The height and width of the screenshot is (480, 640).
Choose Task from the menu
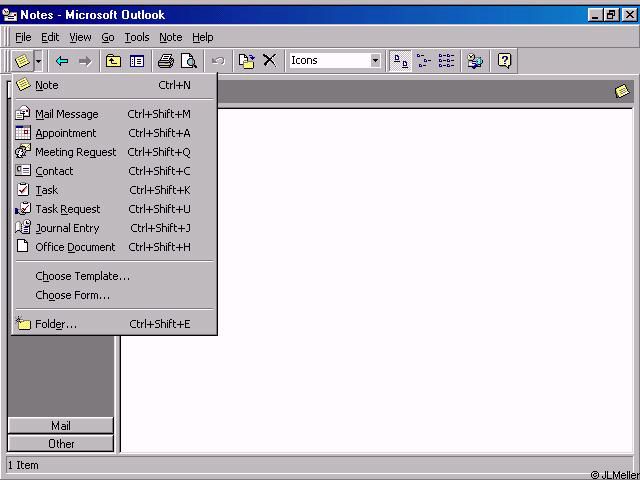[114, 190]
